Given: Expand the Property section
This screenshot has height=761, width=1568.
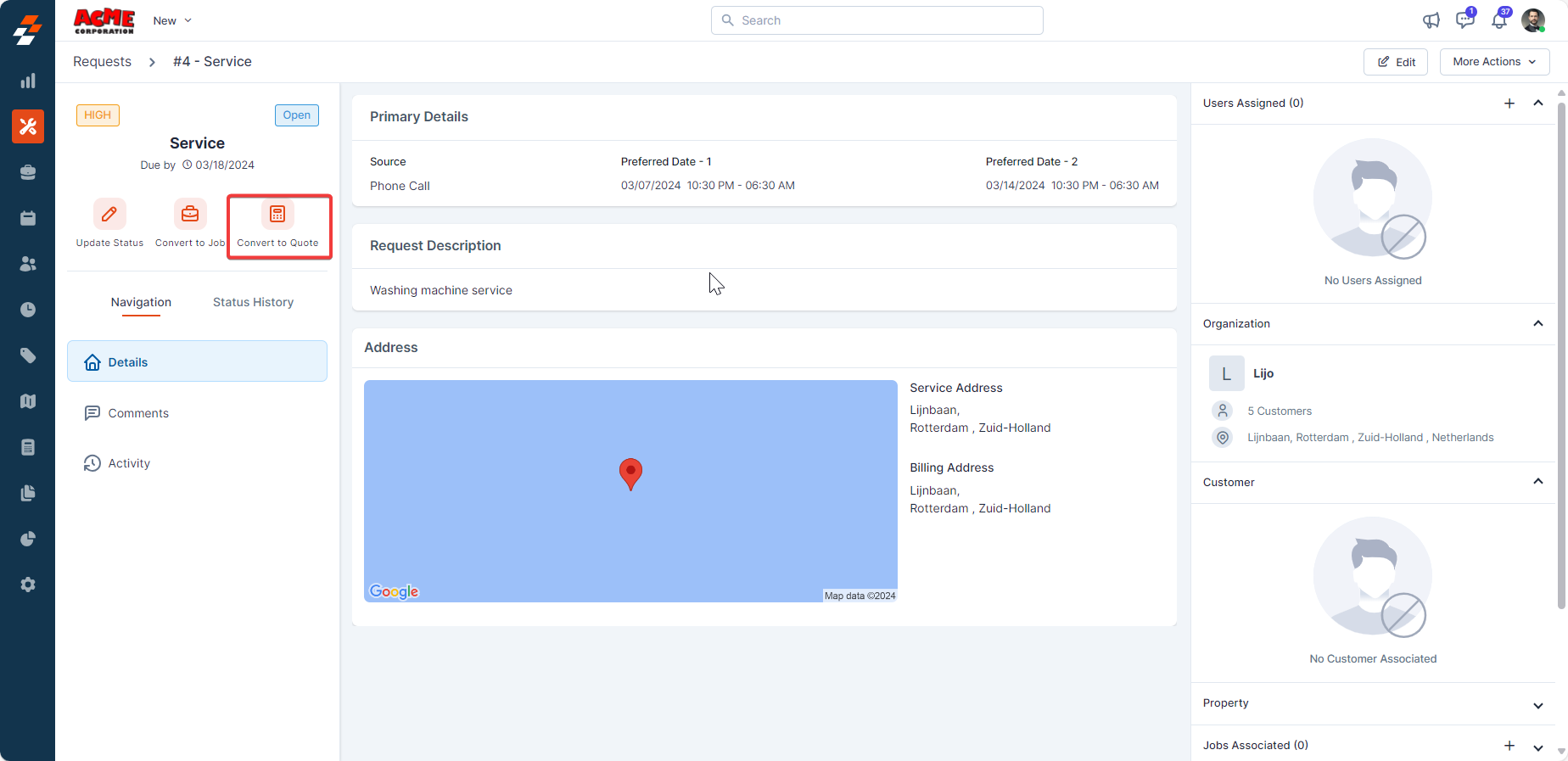Looking at the screenshot, I should click(1538, 705).
